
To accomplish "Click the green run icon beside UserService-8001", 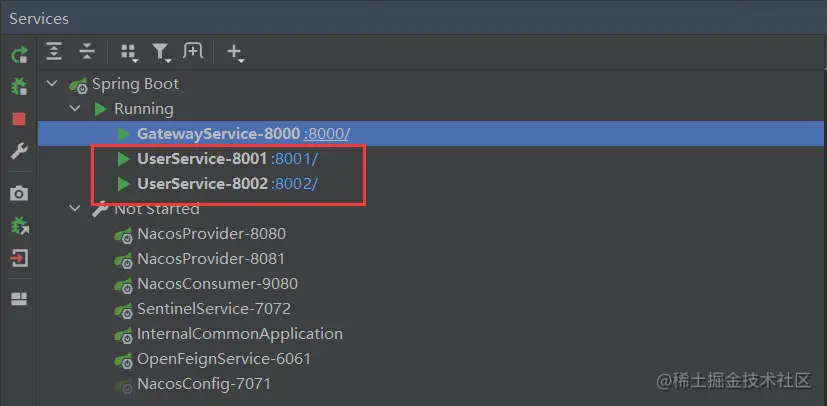I will 124,159.
